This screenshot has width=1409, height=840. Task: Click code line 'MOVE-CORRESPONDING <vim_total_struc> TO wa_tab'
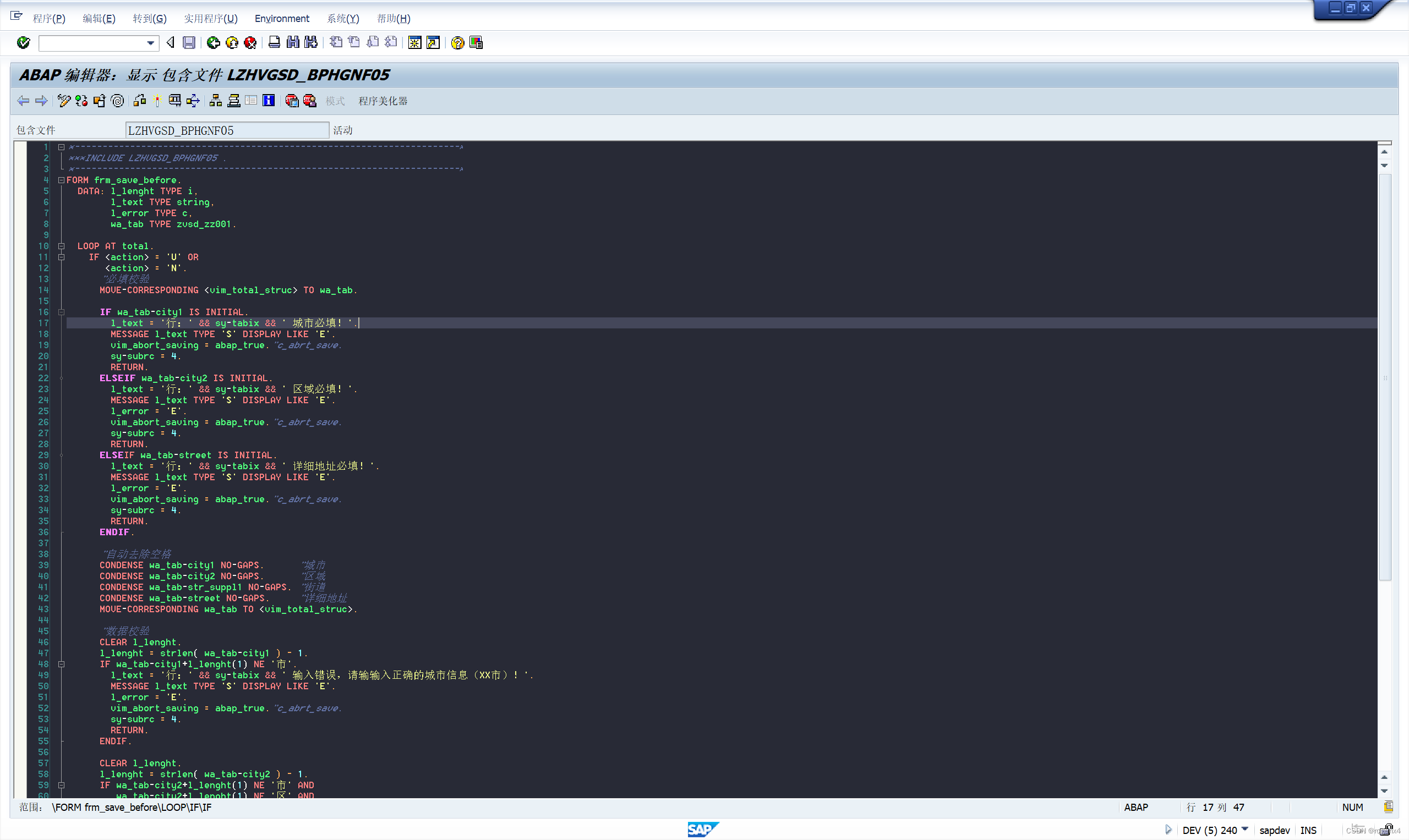(228, 290)
